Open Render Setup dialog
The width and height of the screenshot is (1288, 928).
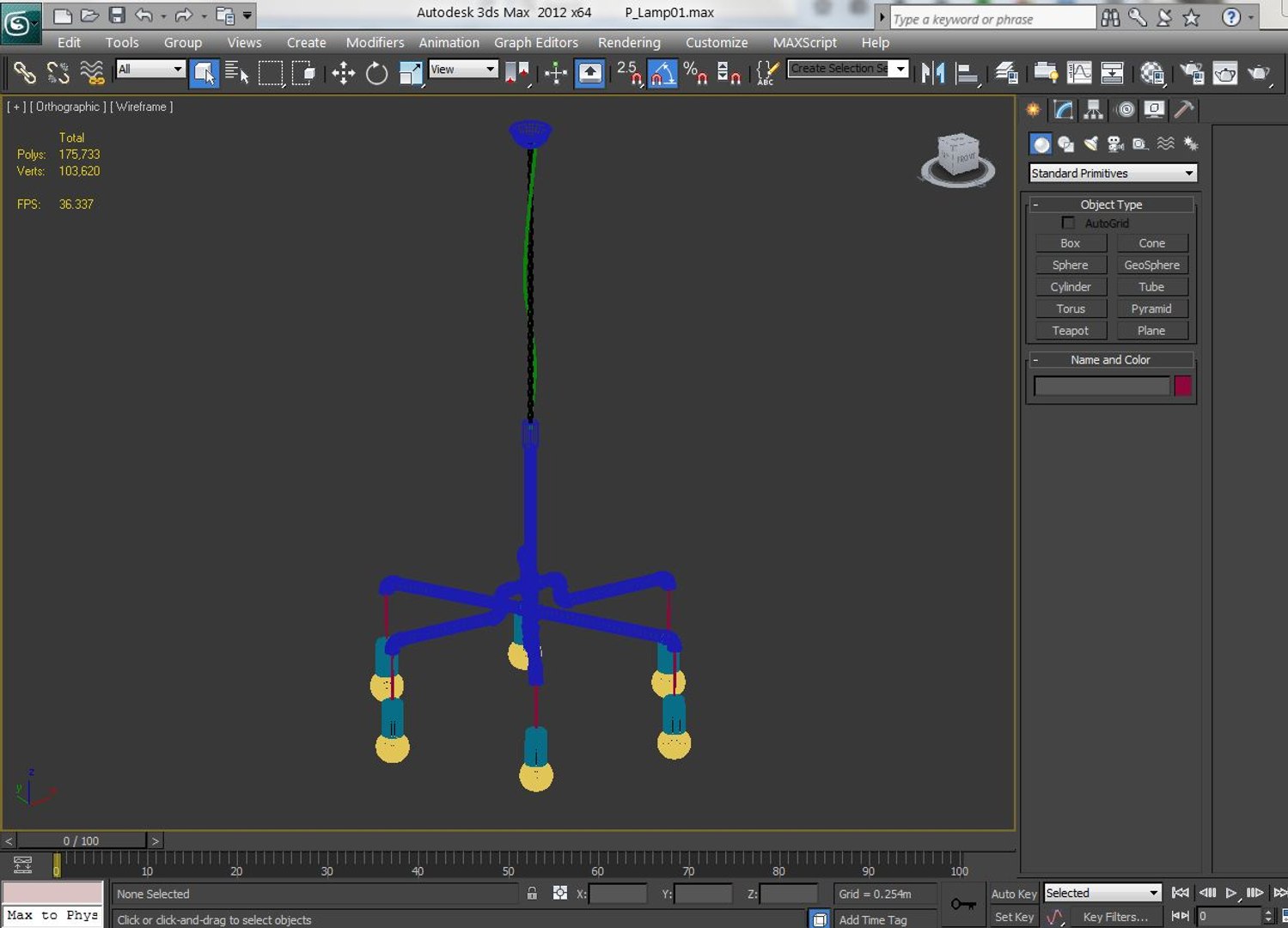point(1192,73)
